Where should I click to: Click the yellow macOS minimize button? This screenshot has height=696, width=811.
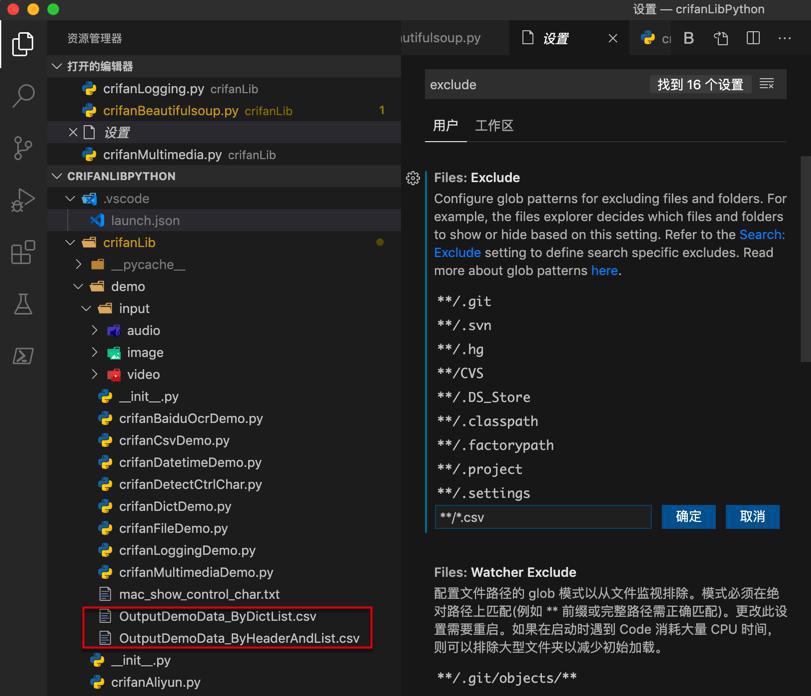point(33,9)
